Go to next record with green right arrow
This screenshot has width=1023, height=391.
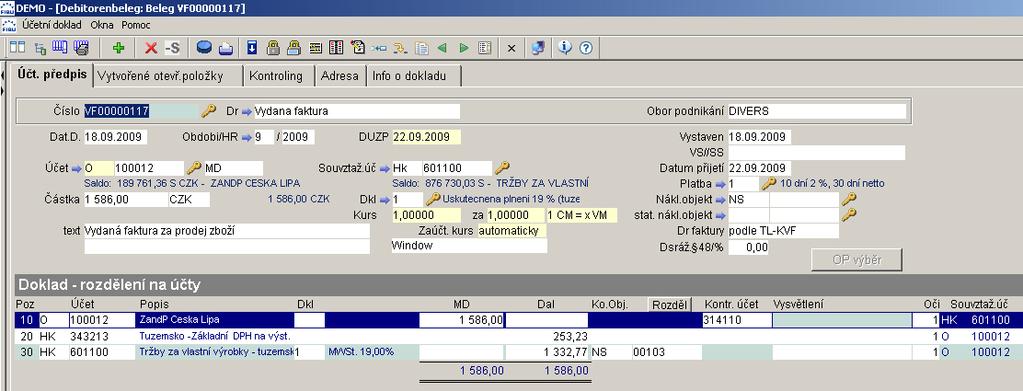[x=464, y=48]
